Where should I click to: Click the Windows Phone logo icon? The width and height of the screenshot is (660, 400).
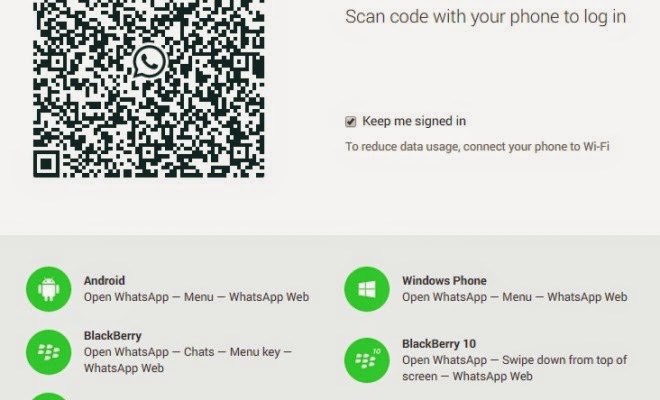click(x=367, y=289)
